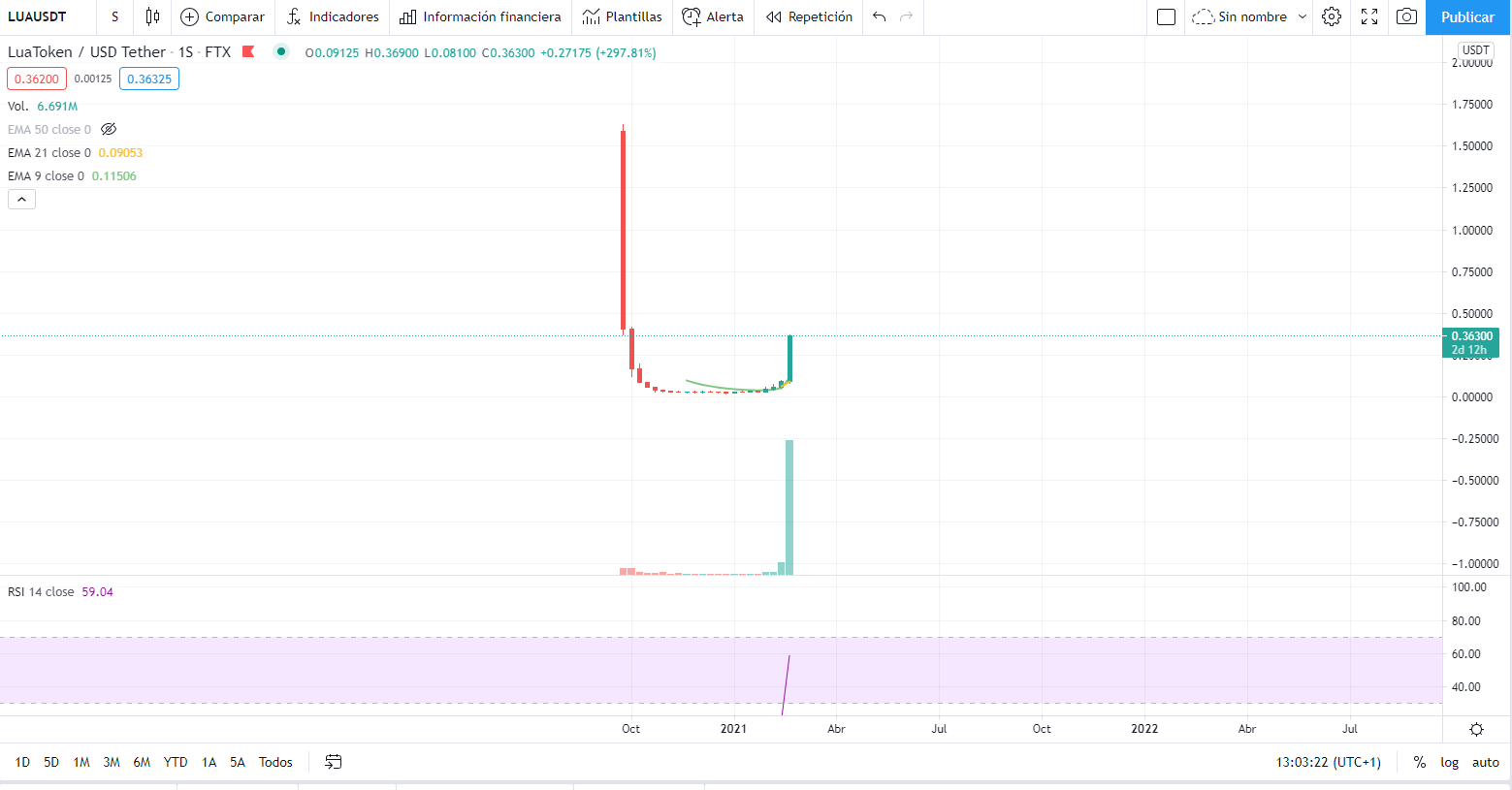Set the 1D date range
The image size is (1512, 790).
pyautogui.click(x=22, y=762)
